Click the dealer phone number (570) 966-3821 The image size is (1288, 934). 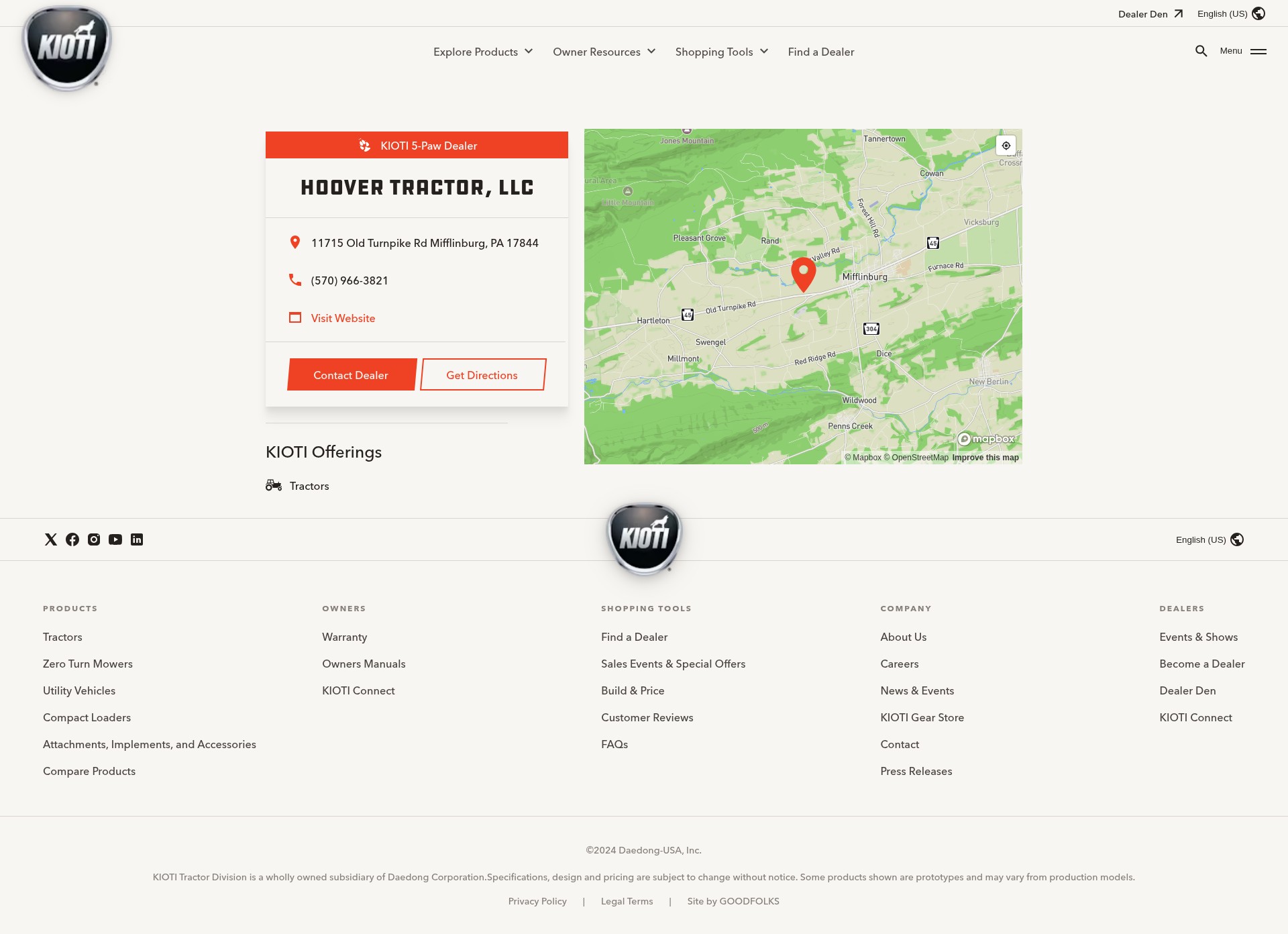click(350, 280)
